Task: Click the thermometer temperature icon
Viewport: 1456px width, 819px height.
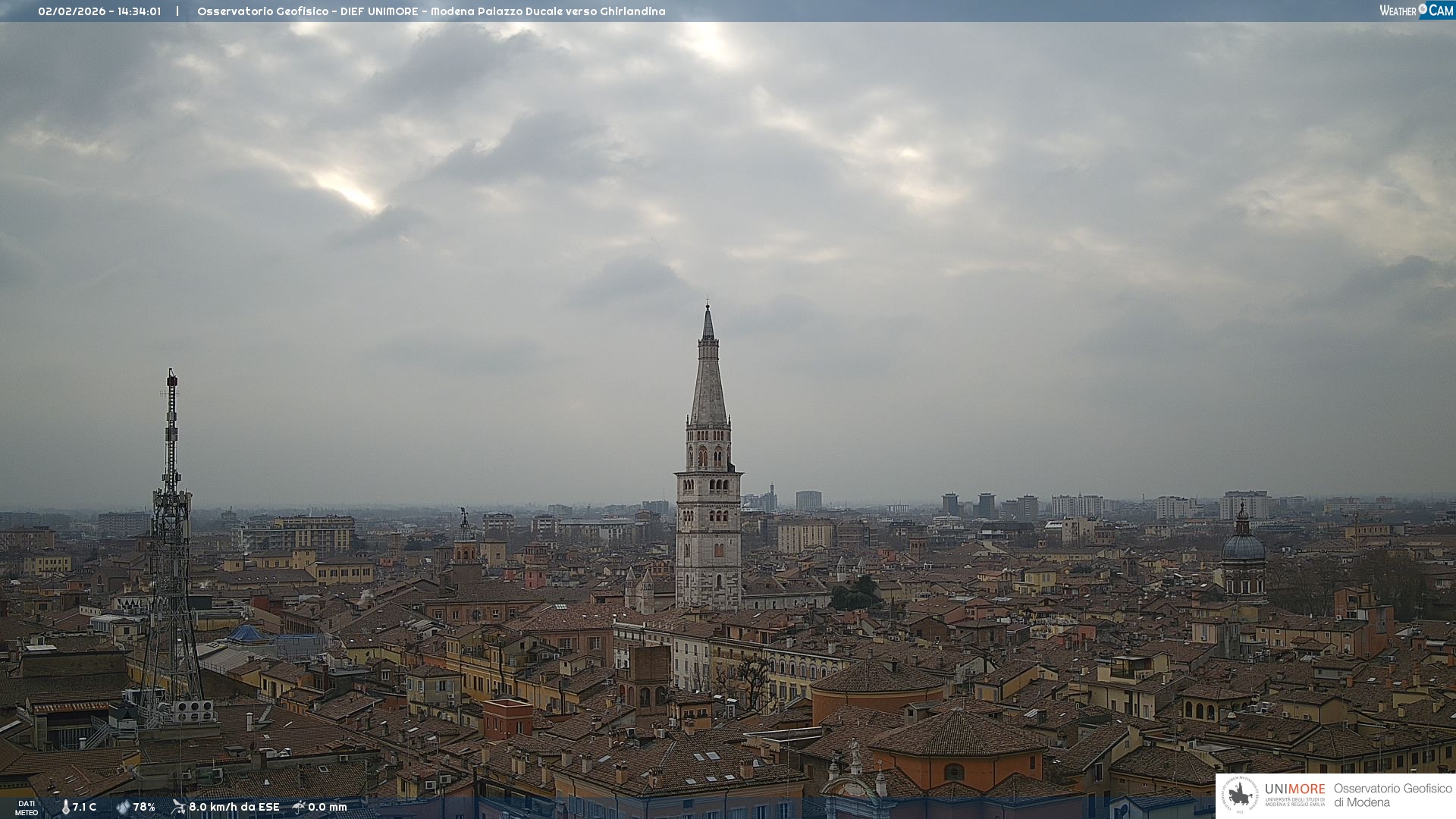Action: tap(65, 807)
